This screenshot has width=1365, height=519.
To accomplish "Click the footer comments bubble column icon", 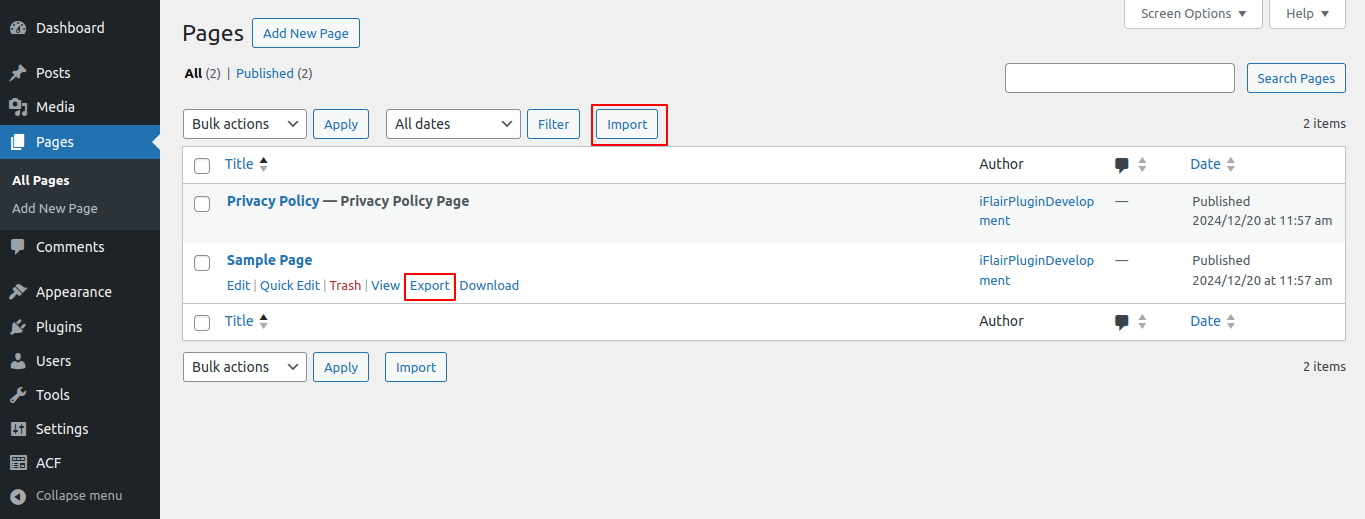I will coord(1122,322).
